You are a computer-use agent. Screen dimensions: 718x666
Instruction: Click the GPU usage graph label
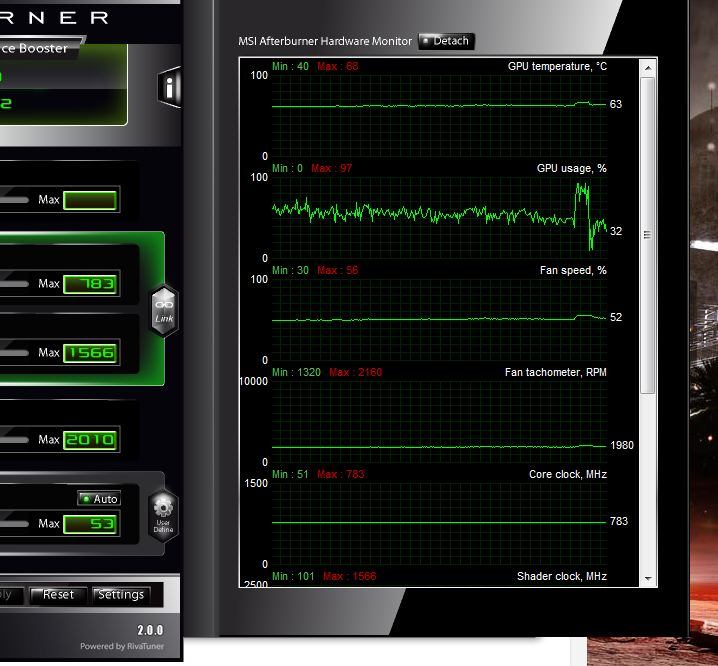571,169
